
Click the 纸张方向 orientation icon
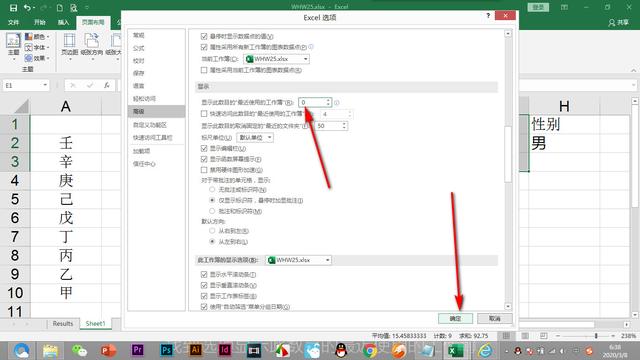(91, 41)
